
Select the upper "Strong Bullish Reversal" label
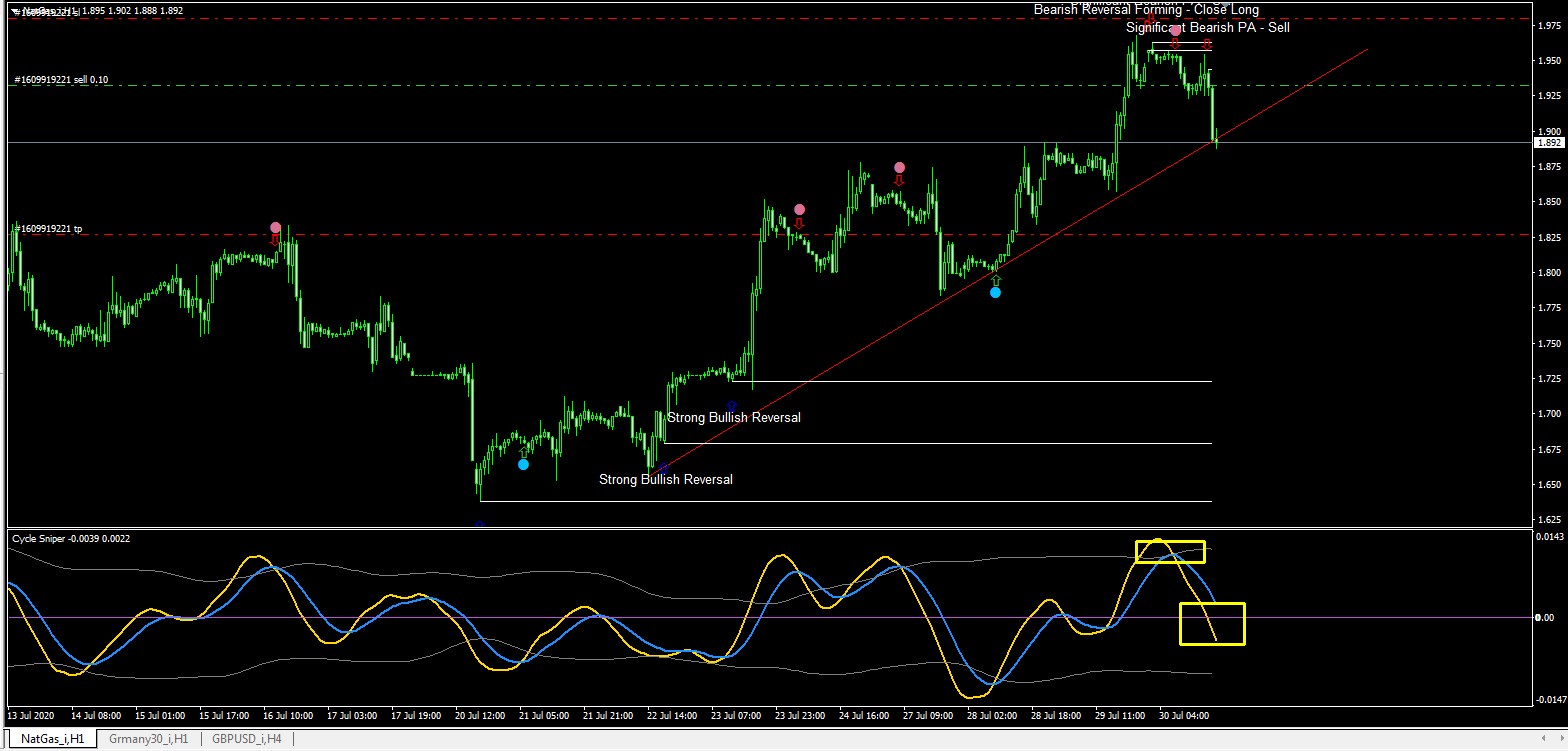[x=734, y=418]
